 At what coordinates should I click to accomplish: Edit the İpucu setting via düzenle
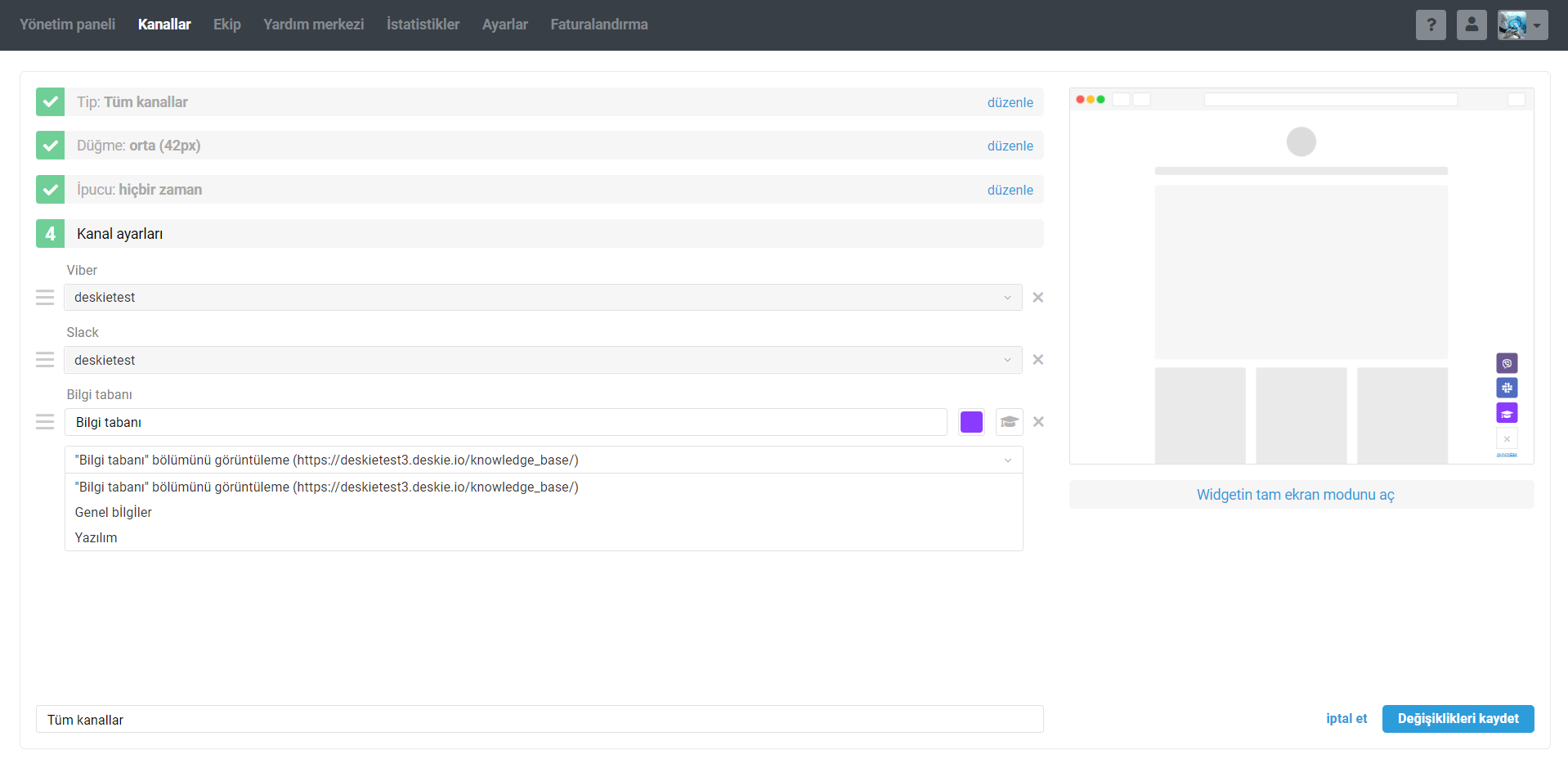(1010, 190)
